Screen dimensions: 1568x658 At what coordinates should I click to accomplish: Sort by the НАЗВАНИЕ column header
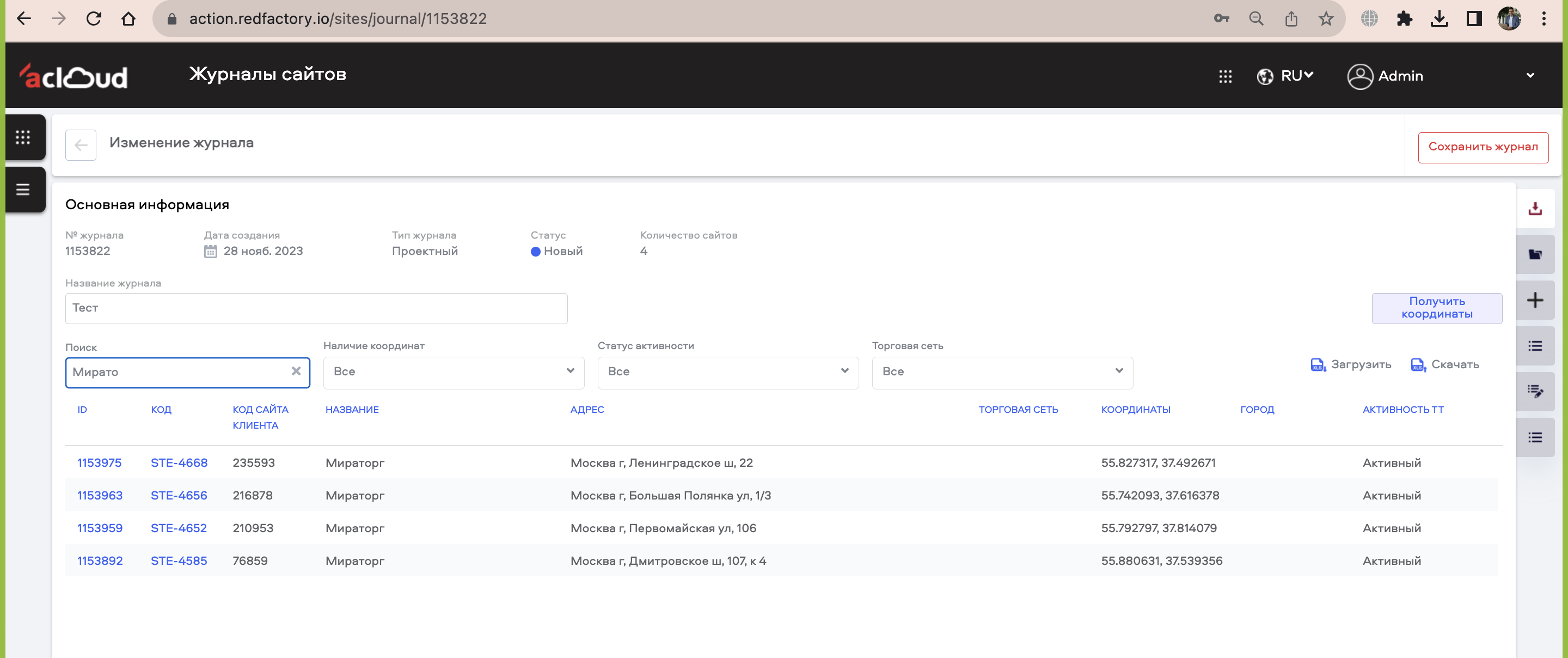tap(352, 410)
